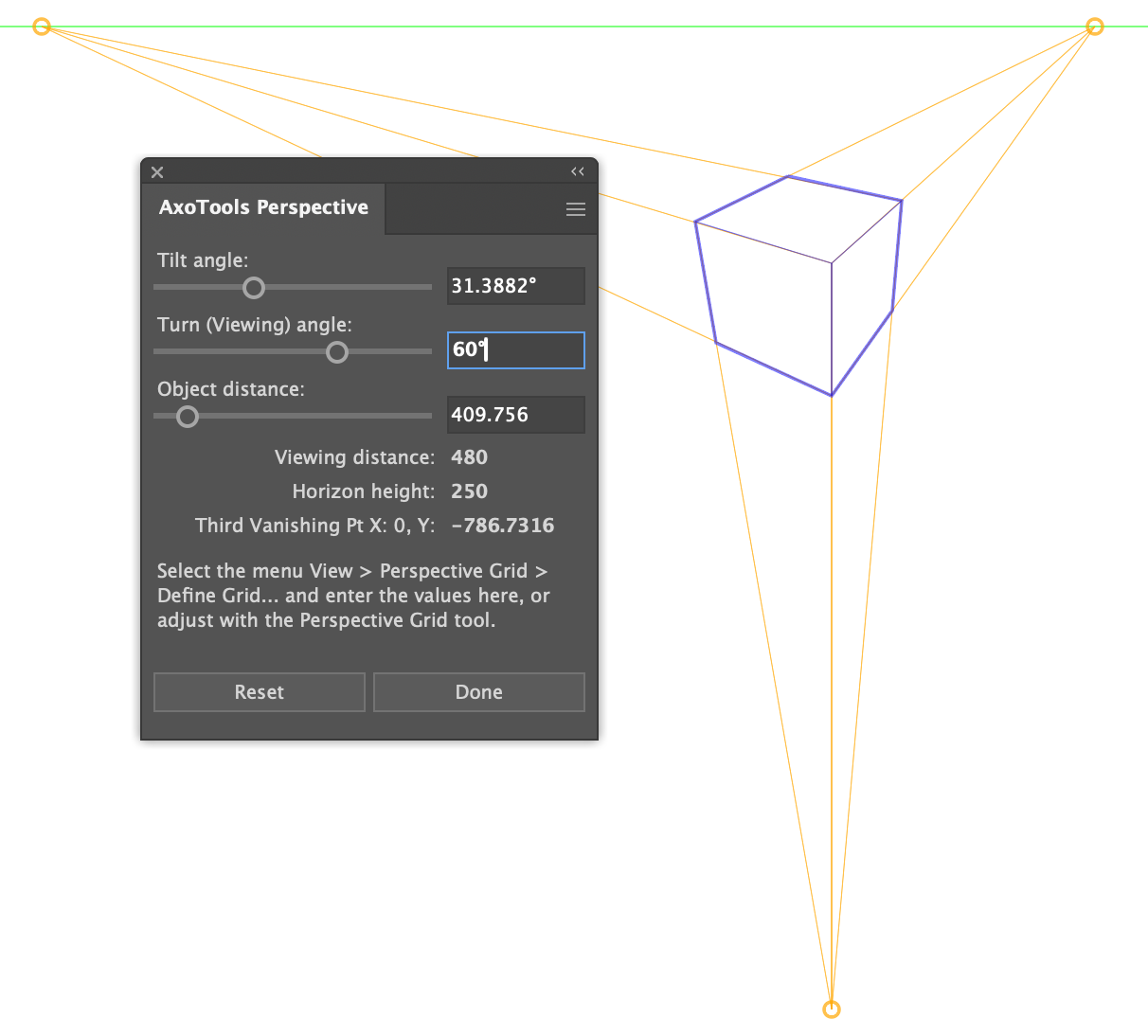The height and width of the screenshot is (1036, 1148).
Task: Open the AxoTools panel flyout menu
Action: pyautogui.click(x=575, y=208)
